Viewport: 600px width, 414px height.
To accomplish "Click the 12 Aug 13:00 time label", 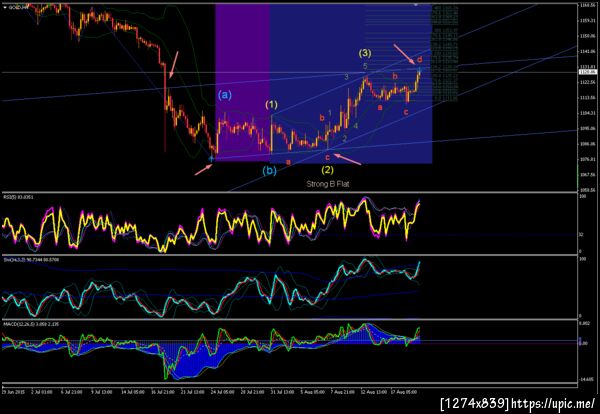I will click(x=372, y=392).
